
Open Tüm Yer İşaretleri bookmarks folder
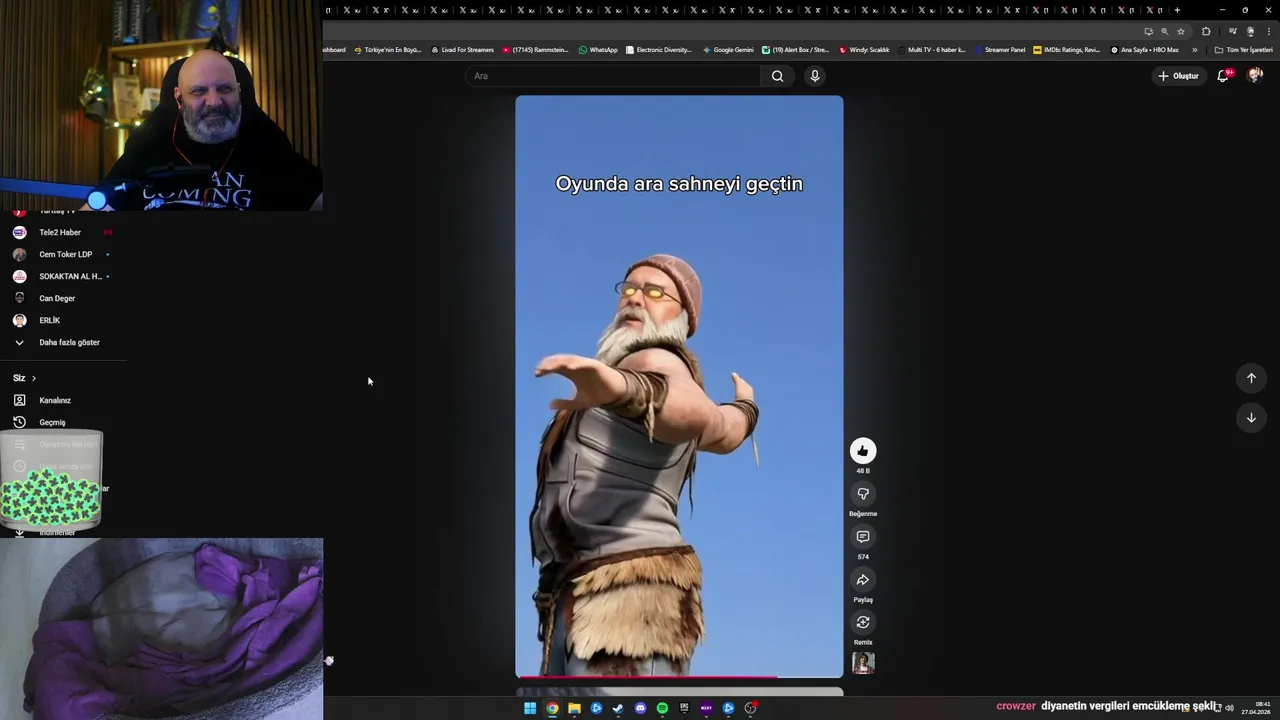(x=1244, y=49)
